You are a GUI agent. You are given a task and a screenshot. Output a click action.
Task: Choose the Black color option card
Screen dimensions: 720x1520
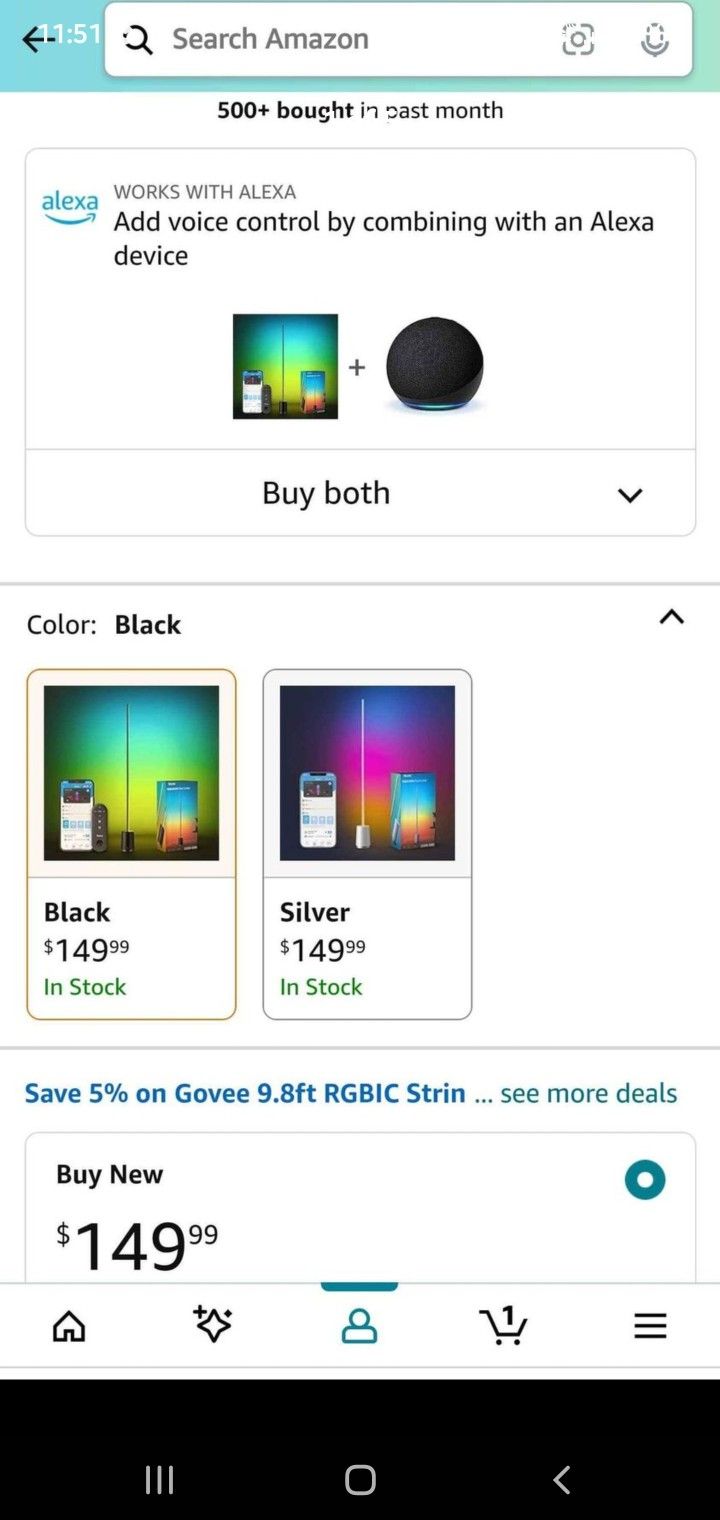point(132,844)
